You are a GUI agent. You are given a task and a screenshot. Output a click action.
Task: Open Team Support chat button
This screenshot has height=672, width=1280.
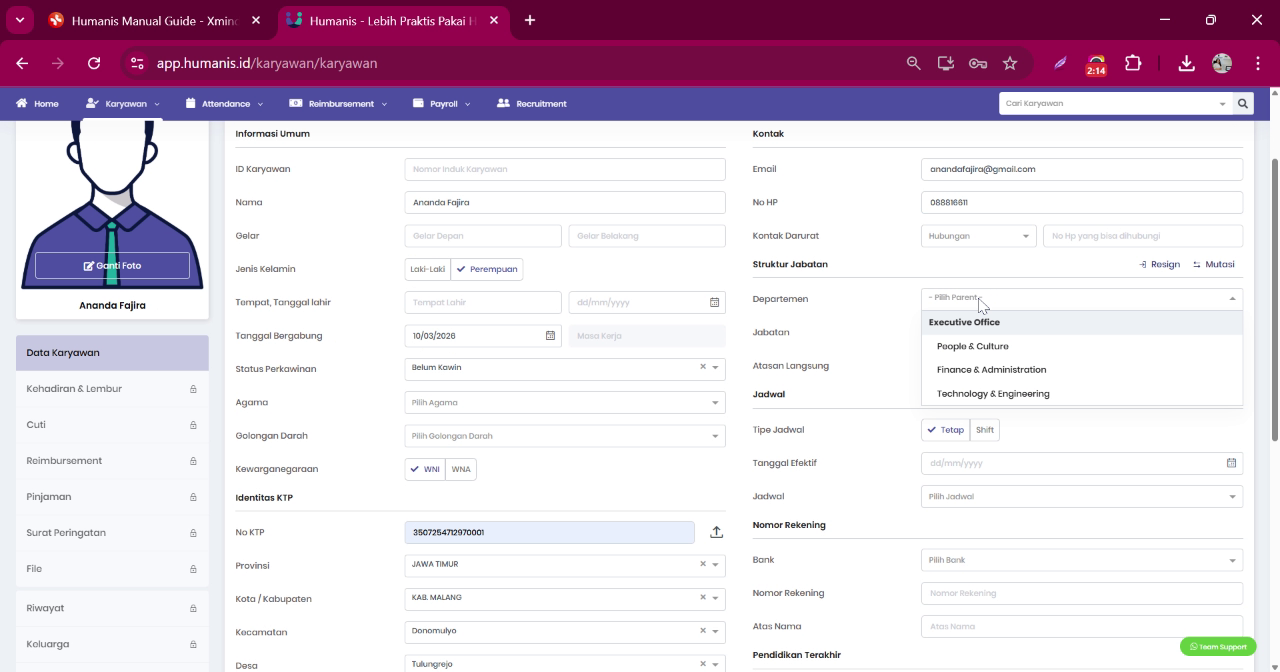pyautogui.click(x=1218, y=646)
